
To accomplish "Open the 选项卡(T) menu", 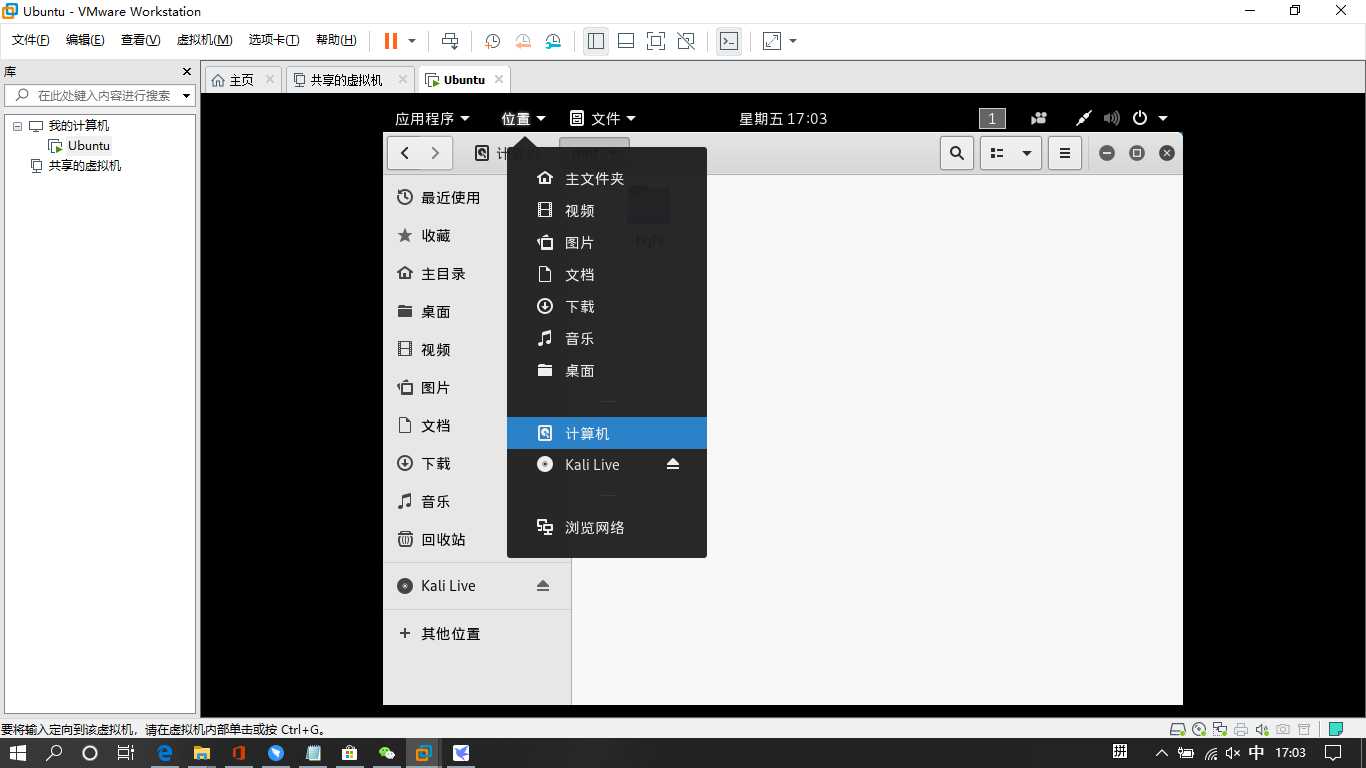I will coord(274,40).
